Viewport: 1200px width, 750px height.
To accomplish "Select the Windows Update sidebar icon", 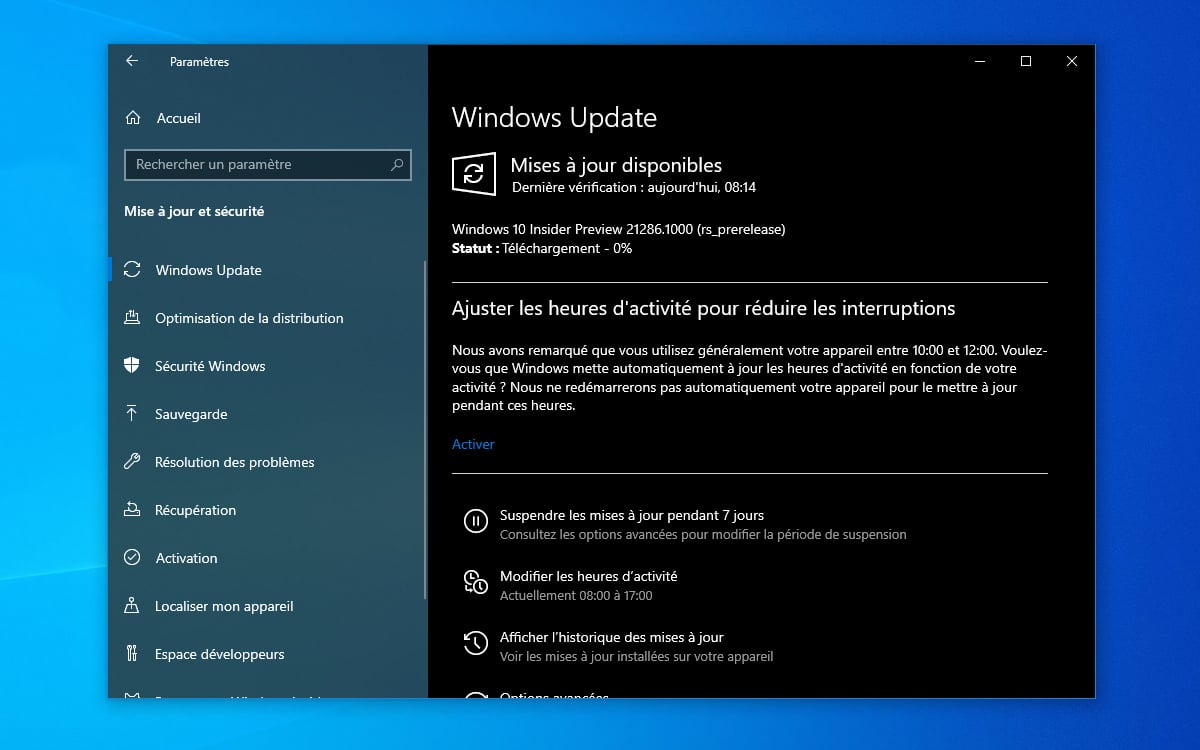I will (x=134, y=270).
